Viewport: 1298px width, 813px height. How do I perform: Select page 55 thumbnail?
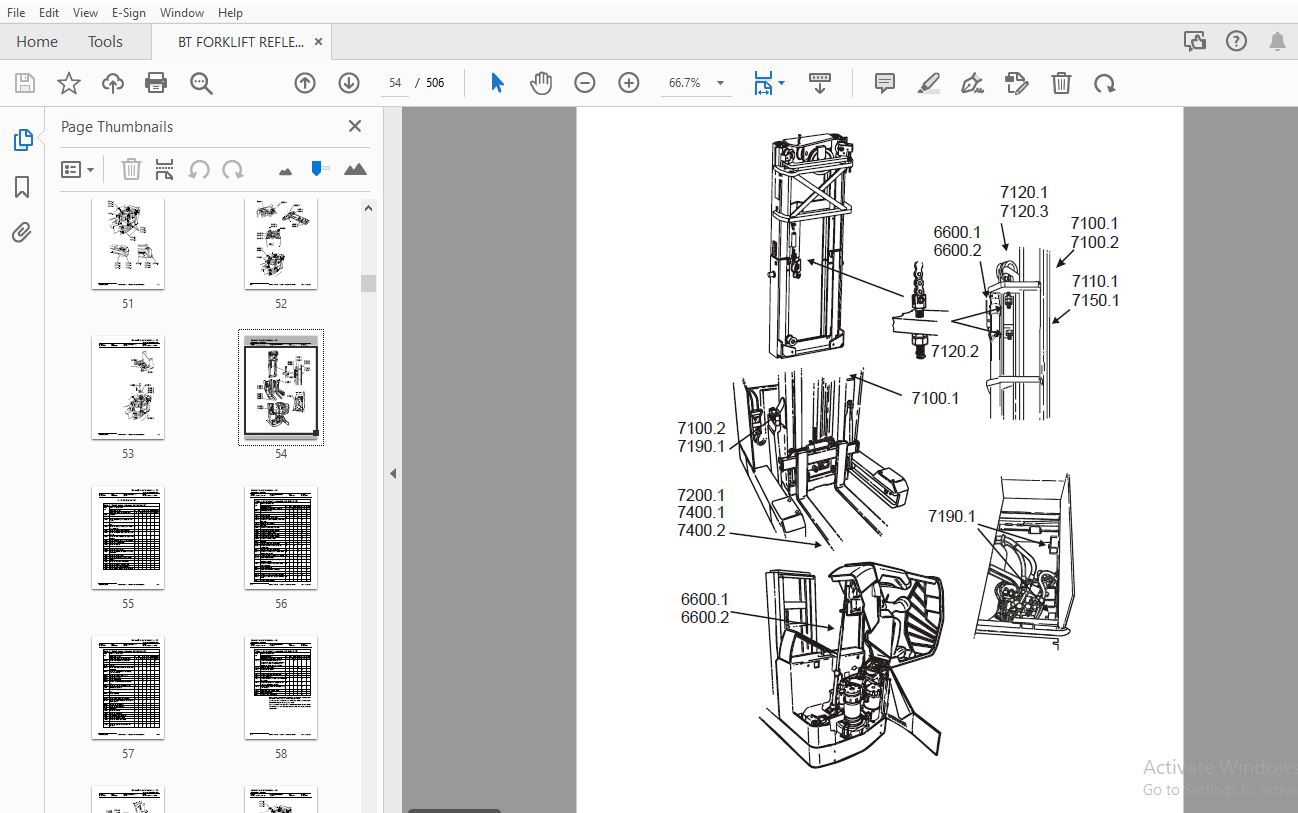pos(128,537)
